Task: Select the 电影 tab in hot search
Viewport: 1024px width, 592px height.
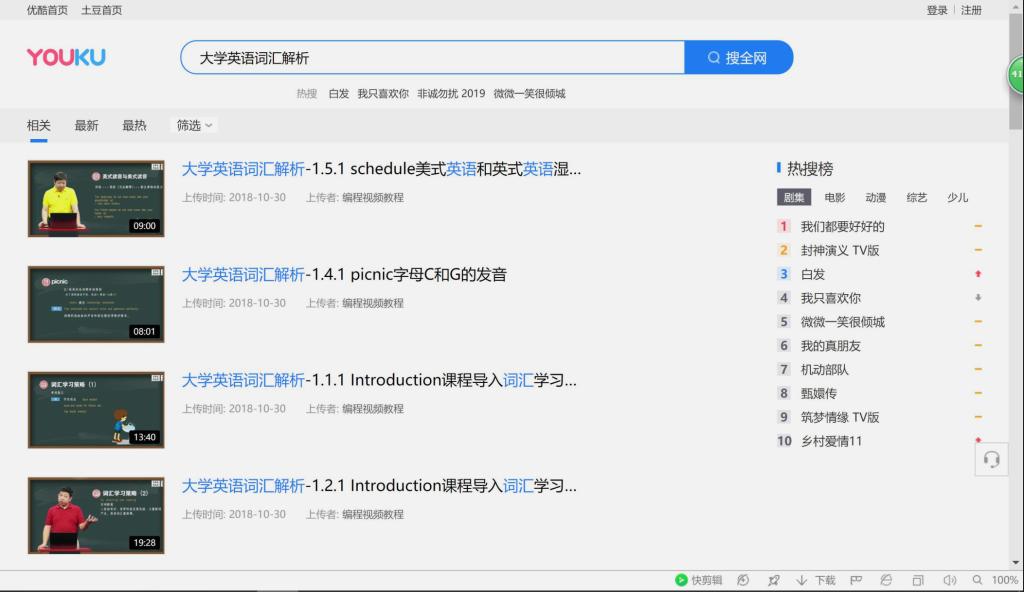Action: click(x=834, y=198)
